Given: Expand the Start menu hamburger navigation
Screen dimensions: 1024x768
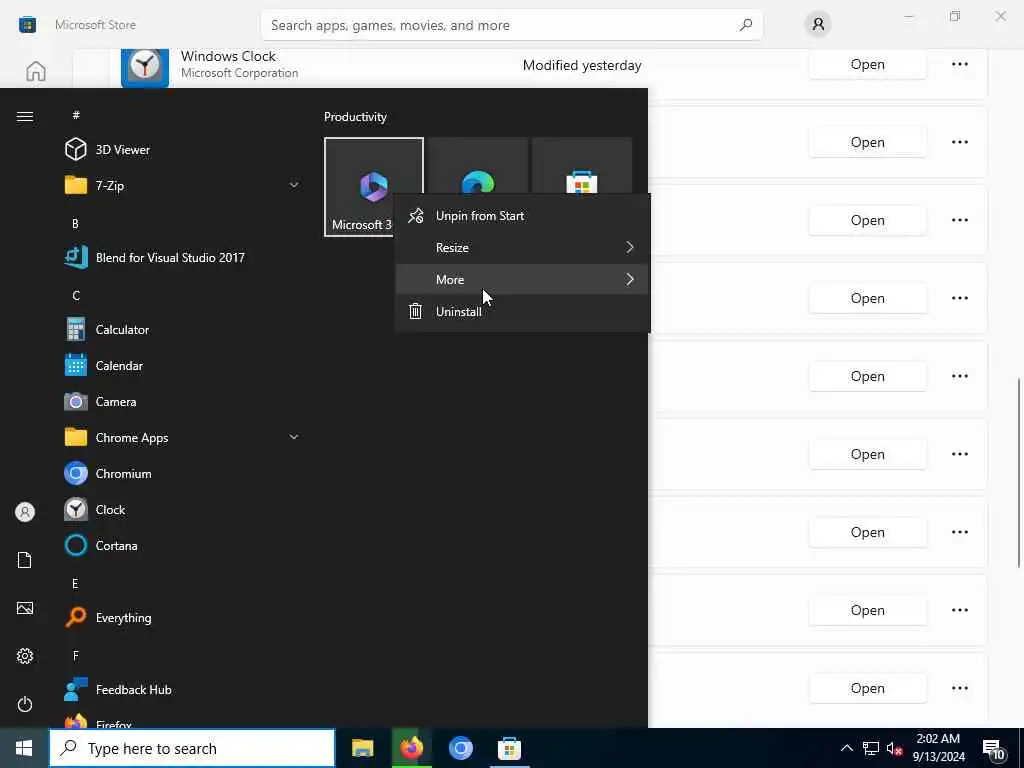Looking at the screenshot, I should [25, 116].
